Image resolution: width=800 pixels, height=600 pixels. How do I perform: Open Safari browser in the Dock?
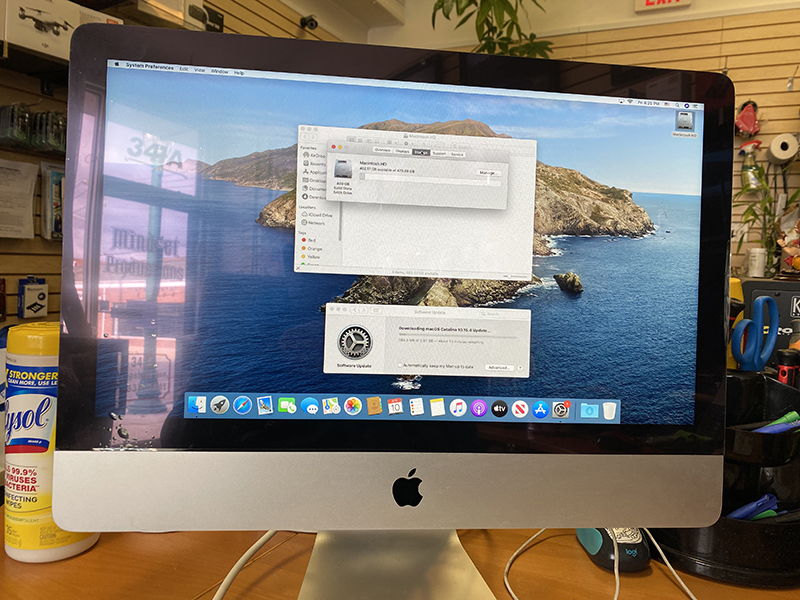point(242,406)
